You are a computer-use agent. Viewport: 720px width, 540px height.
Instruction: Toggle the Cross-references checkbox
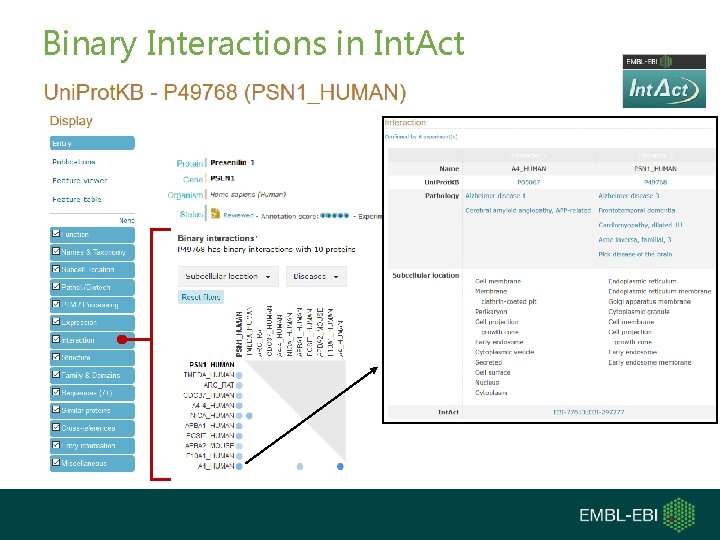coord(56,428)
